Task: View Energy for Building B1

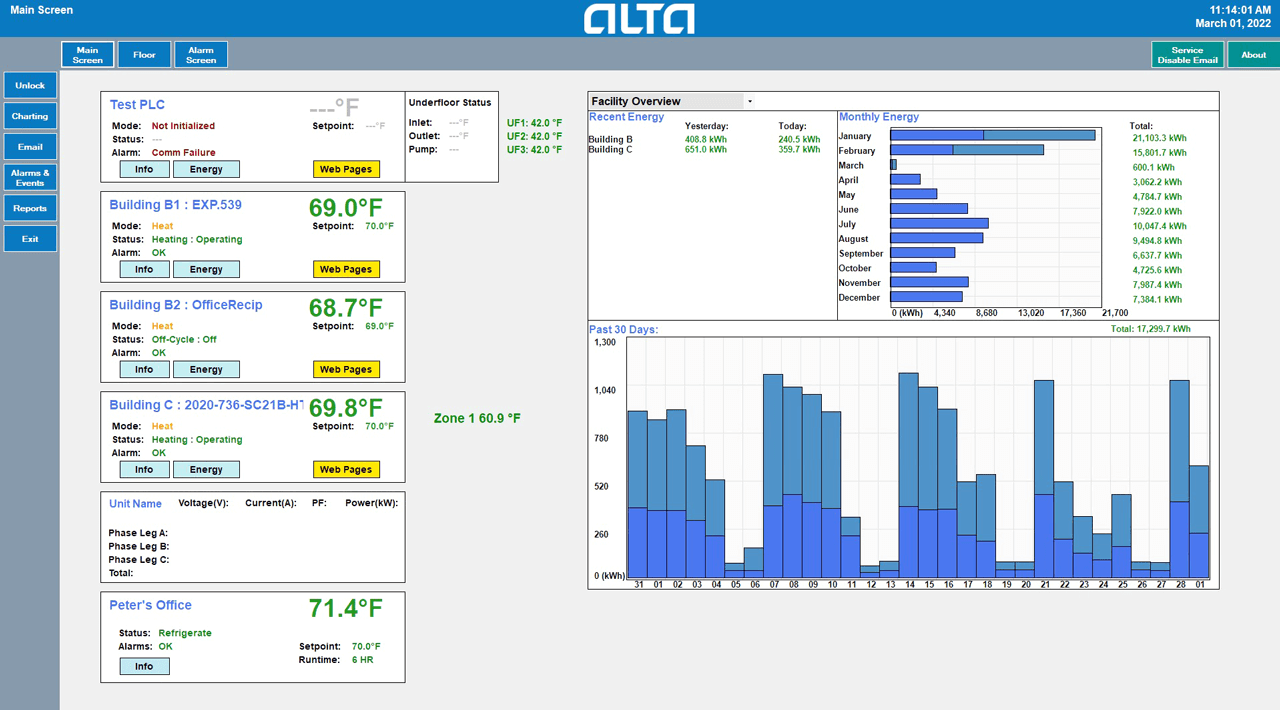Action: click(206, 269)
